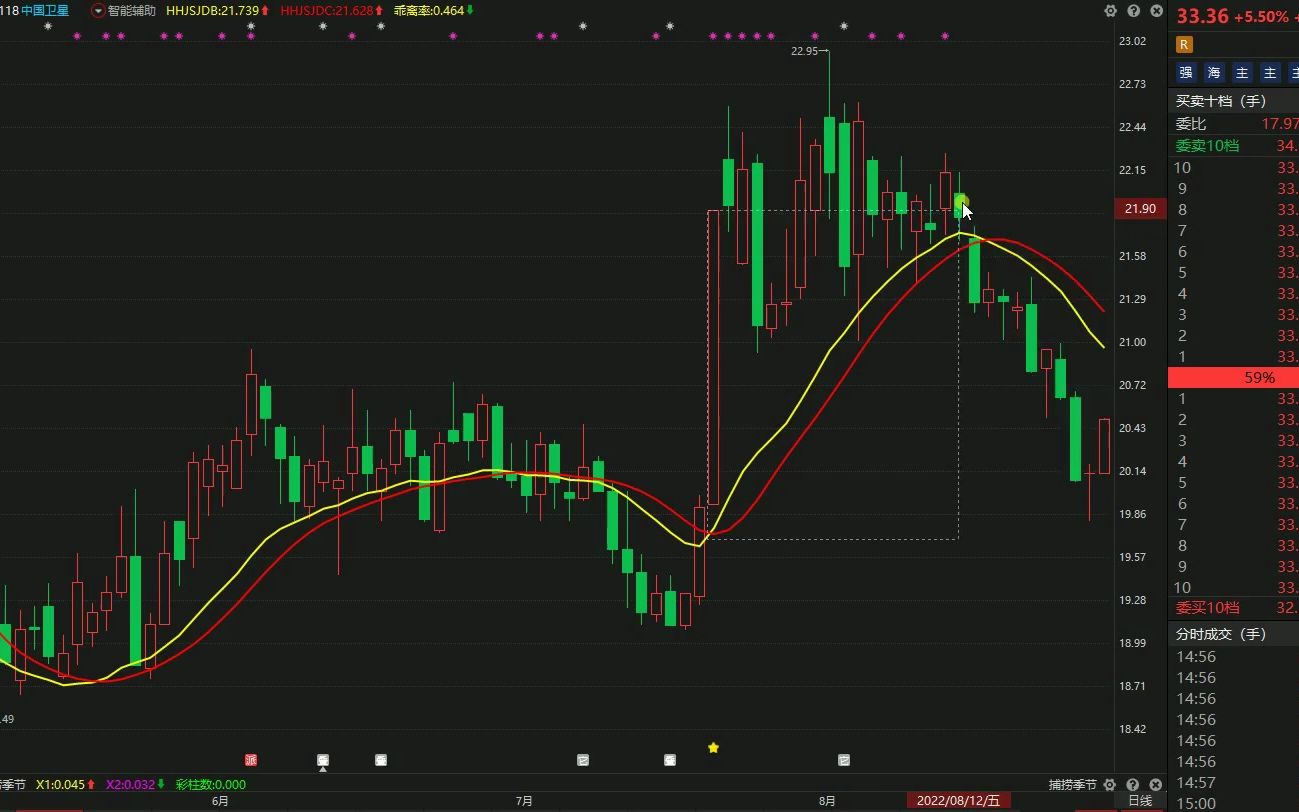Click X1:0.045 indicator value
Screen dimensions: 1299x812
60,785
